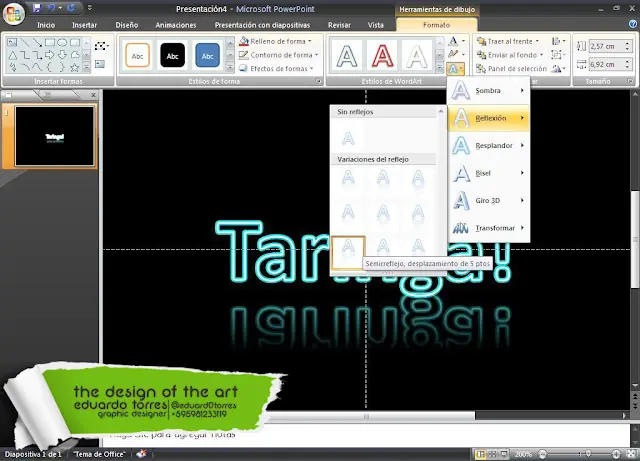Open the Align objects dropdown icon

tap(558, 41)
